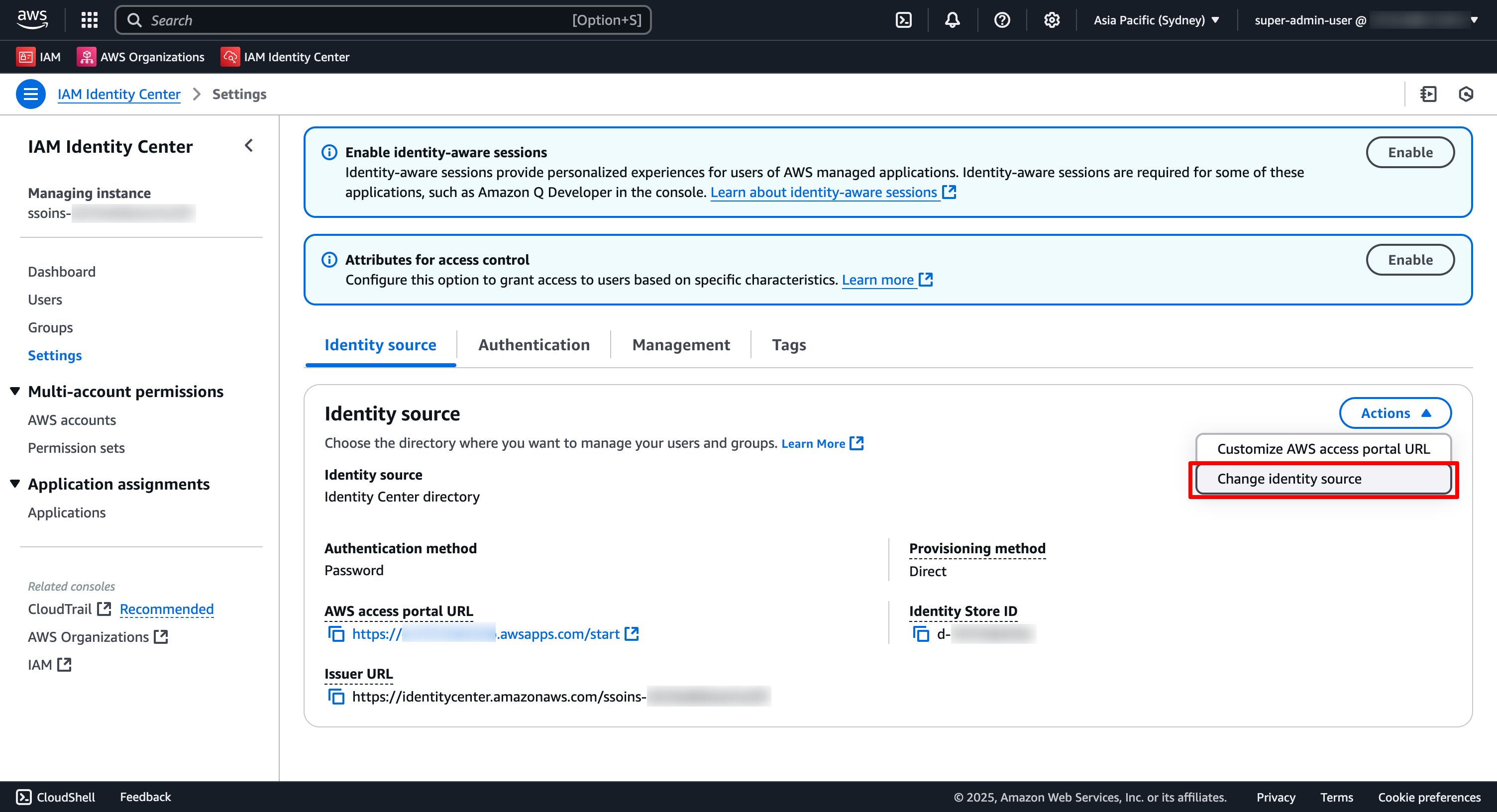Screen dimensions: 1497x812
Task: Open the notifications bell
Action: coord(952,19)
